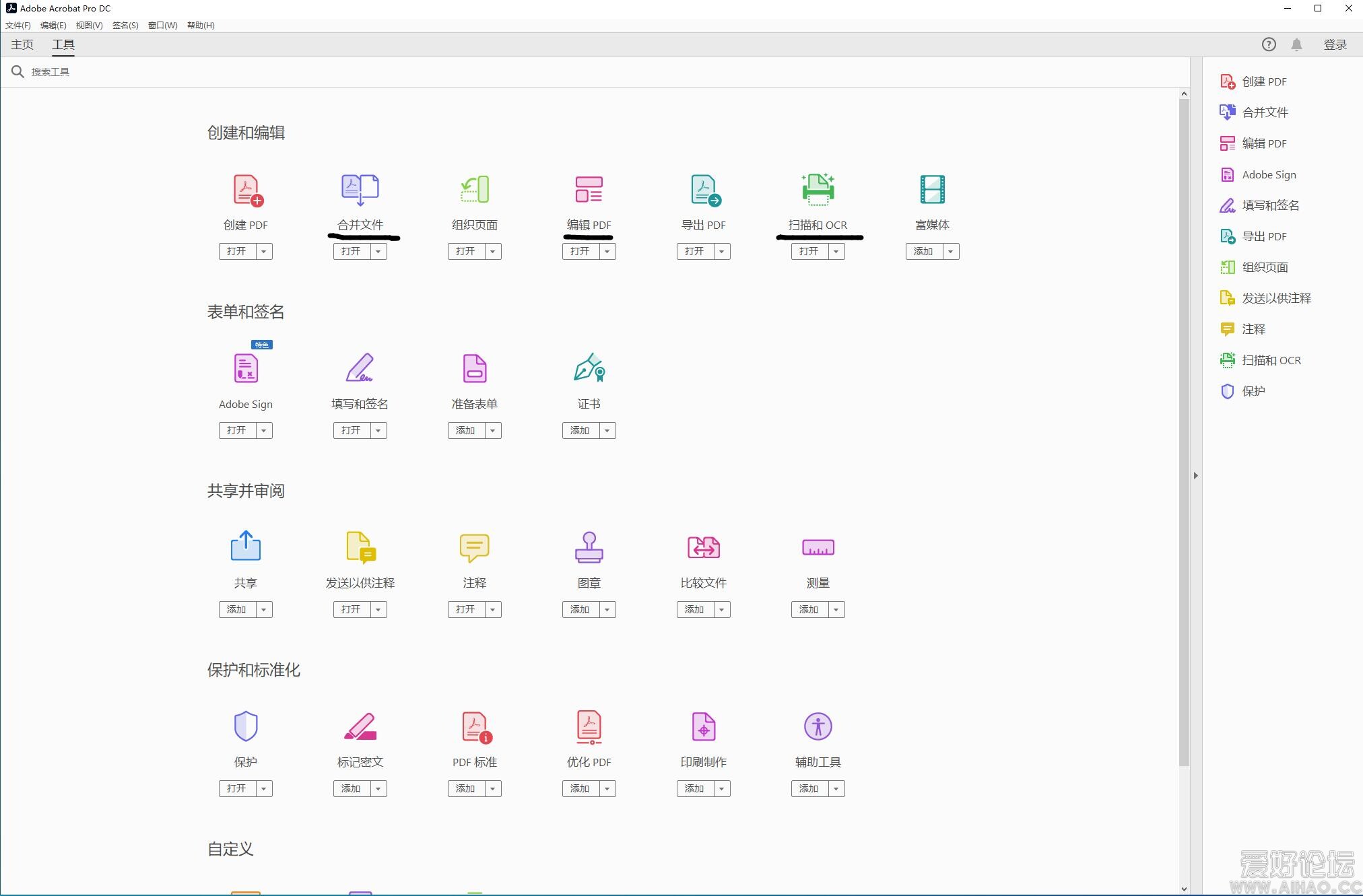Image resolution: width=1363 pixels, height=896 pixels.
Task: Click the notification bell icon
Action: click(x=1296, y=44)
